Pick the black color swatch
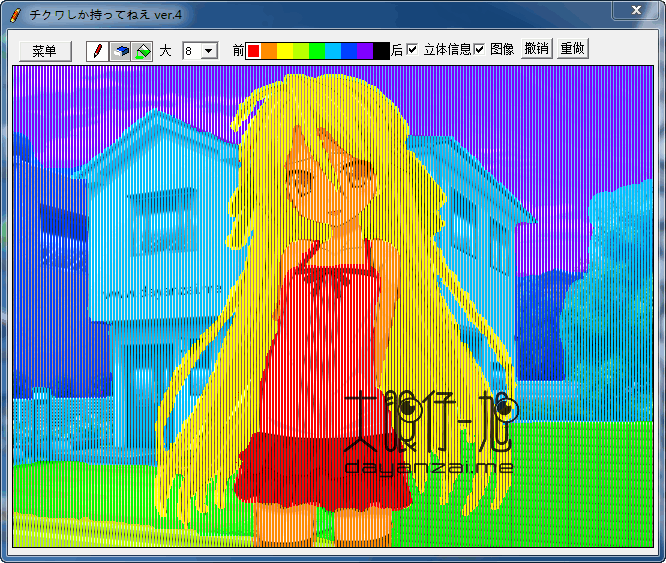The width and height of the screenshot is (666, 563). (381, 51)
